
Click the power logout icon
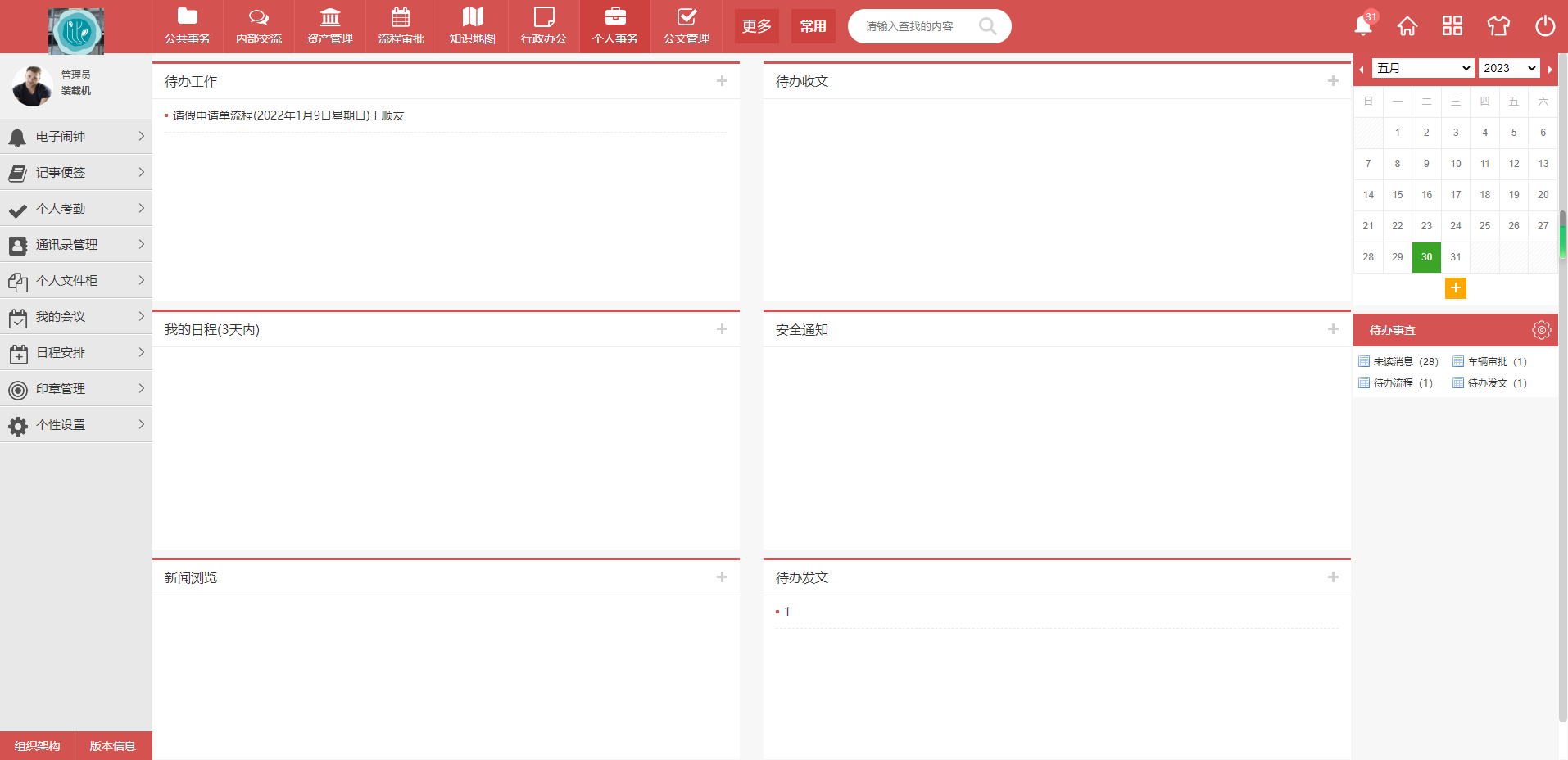1544,26
